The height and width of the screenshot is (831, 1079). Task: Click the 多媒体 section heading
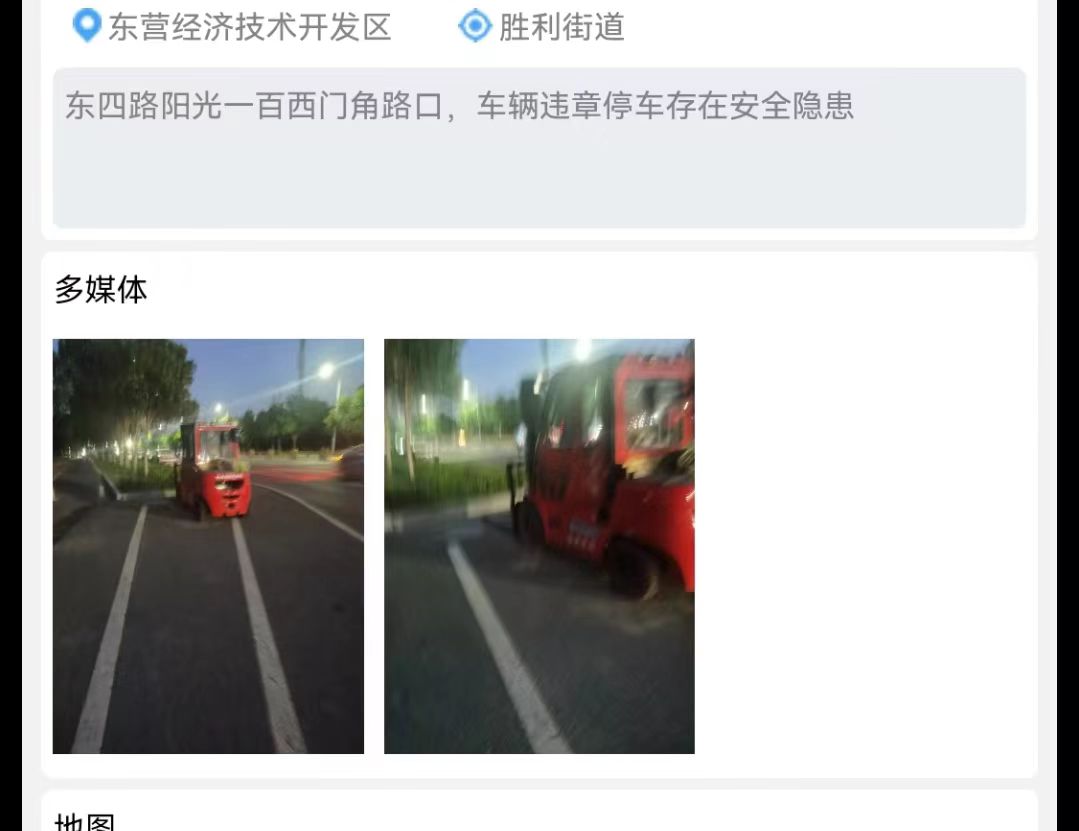coord(101,290)
